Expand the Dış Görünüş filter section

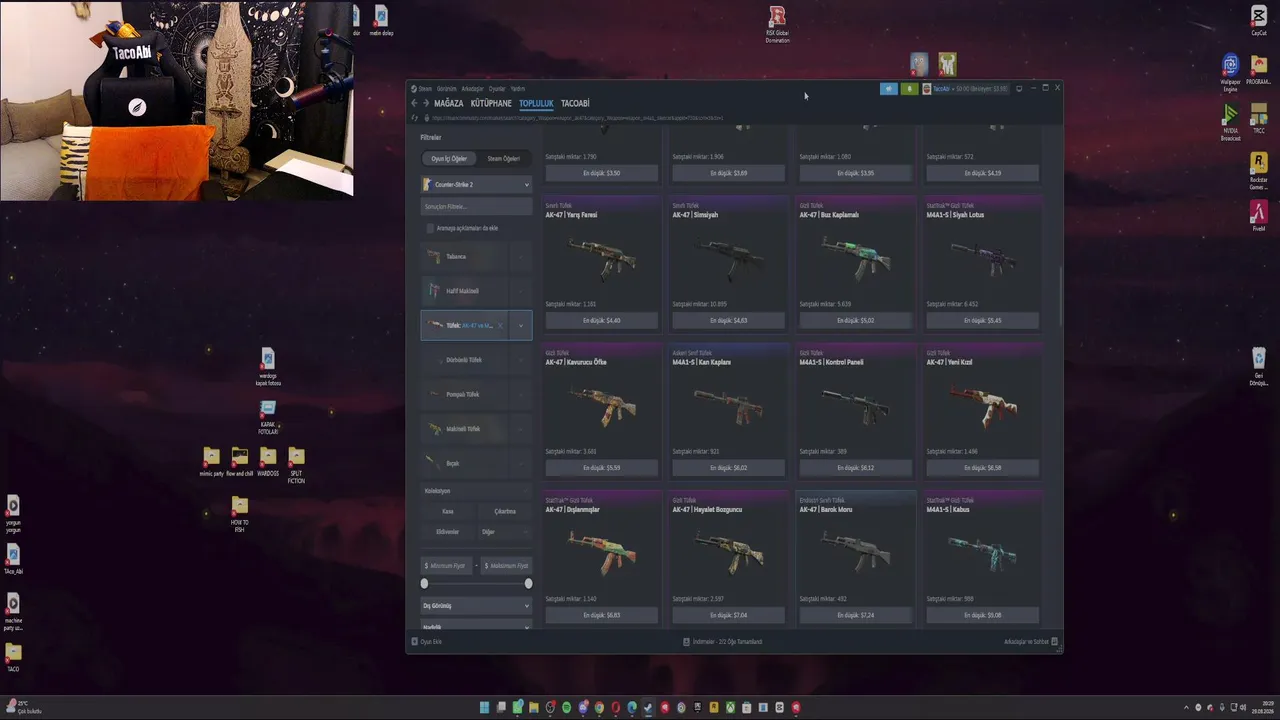coord(476,605)
